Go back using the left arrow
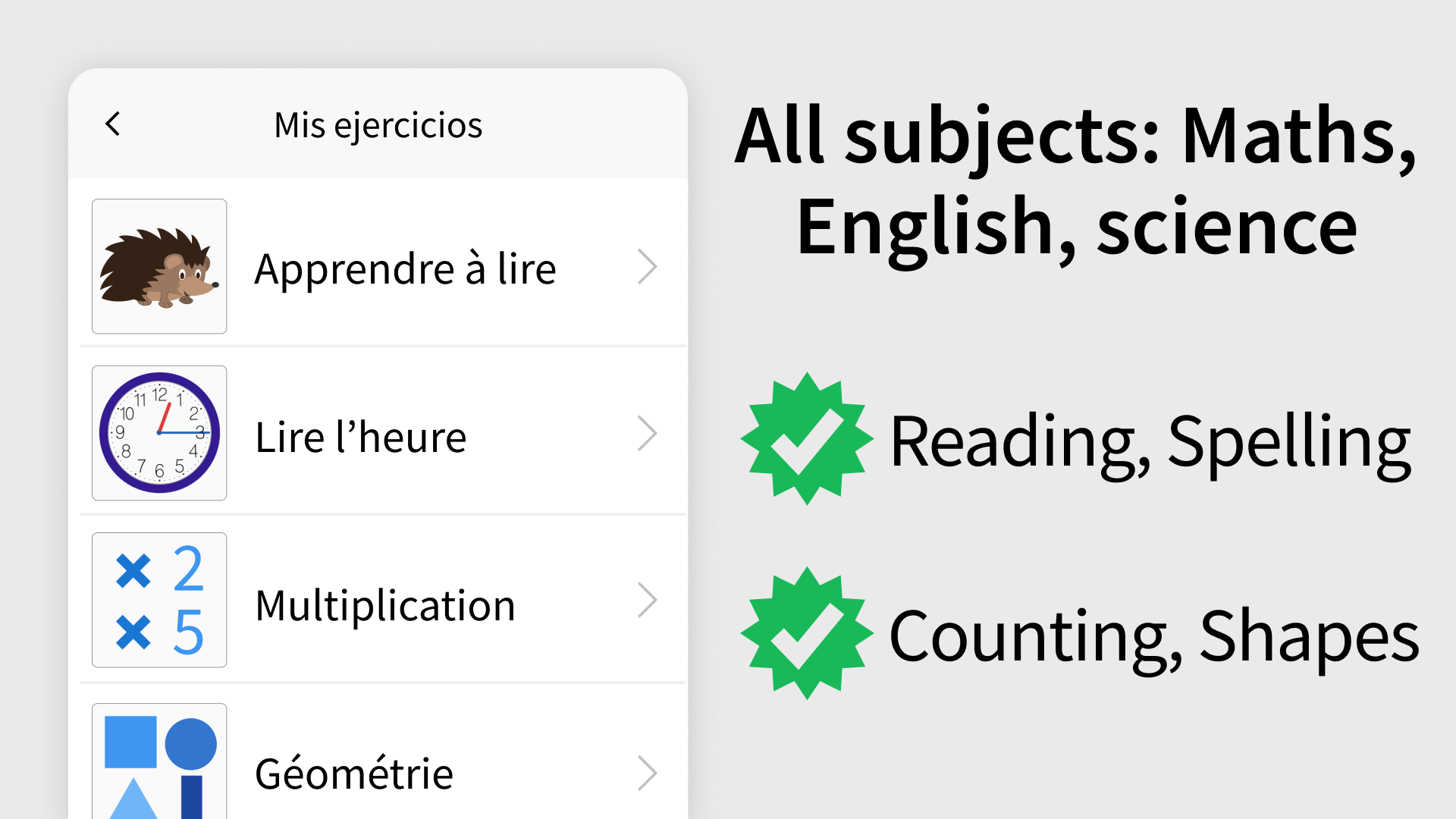 click(x=113, y=124)
